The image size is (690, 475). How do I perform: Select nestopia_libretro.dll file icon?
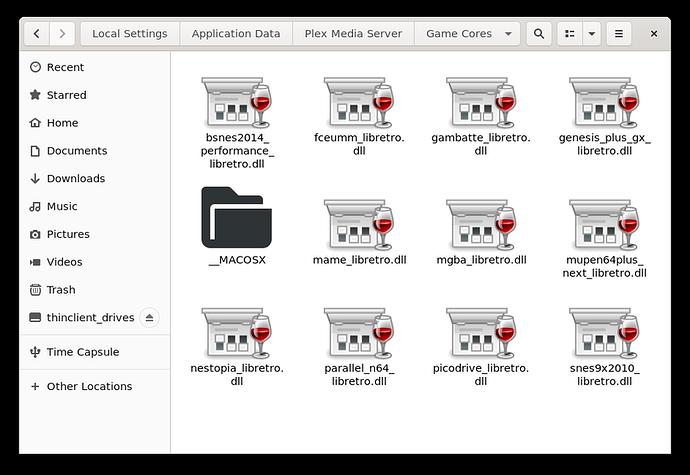pyautogui.click(x=237, y=333)
